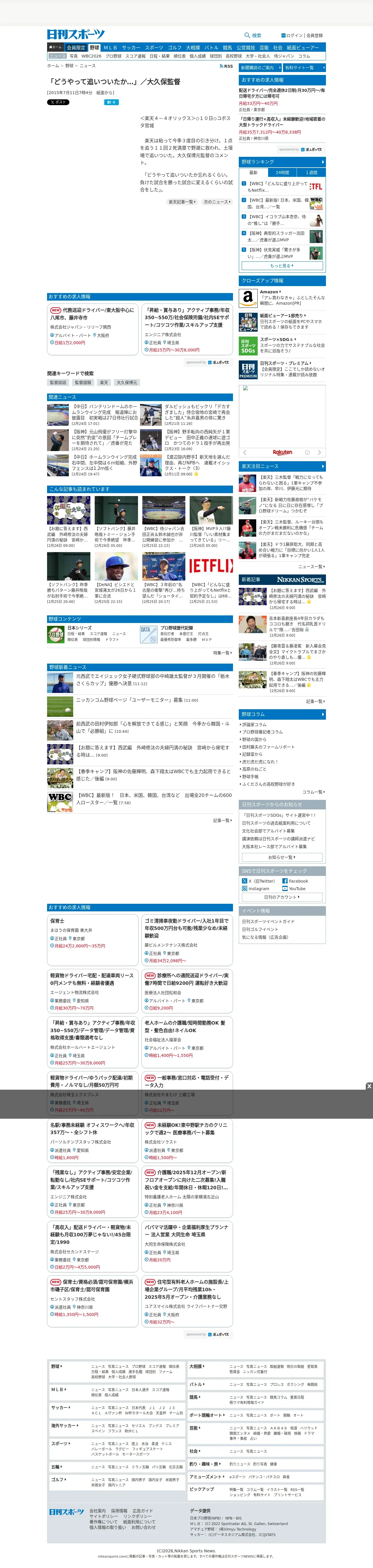The image size is (373, 1568).
Task: Advance to next Rakuten ad slide
Action: (320, 452)
